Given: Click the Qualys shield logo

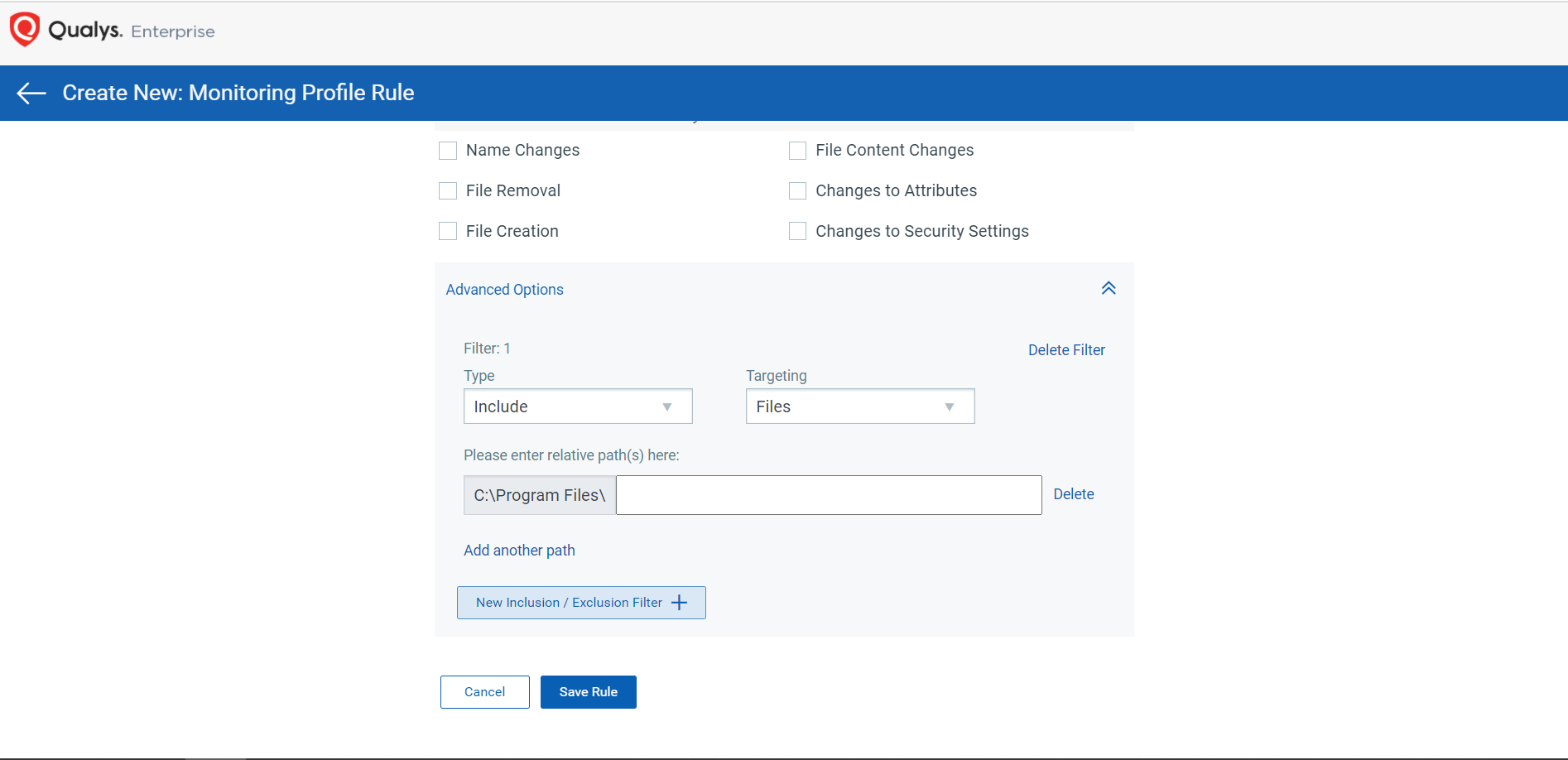Looking at the screenshot, I should [x=24, y=29].
